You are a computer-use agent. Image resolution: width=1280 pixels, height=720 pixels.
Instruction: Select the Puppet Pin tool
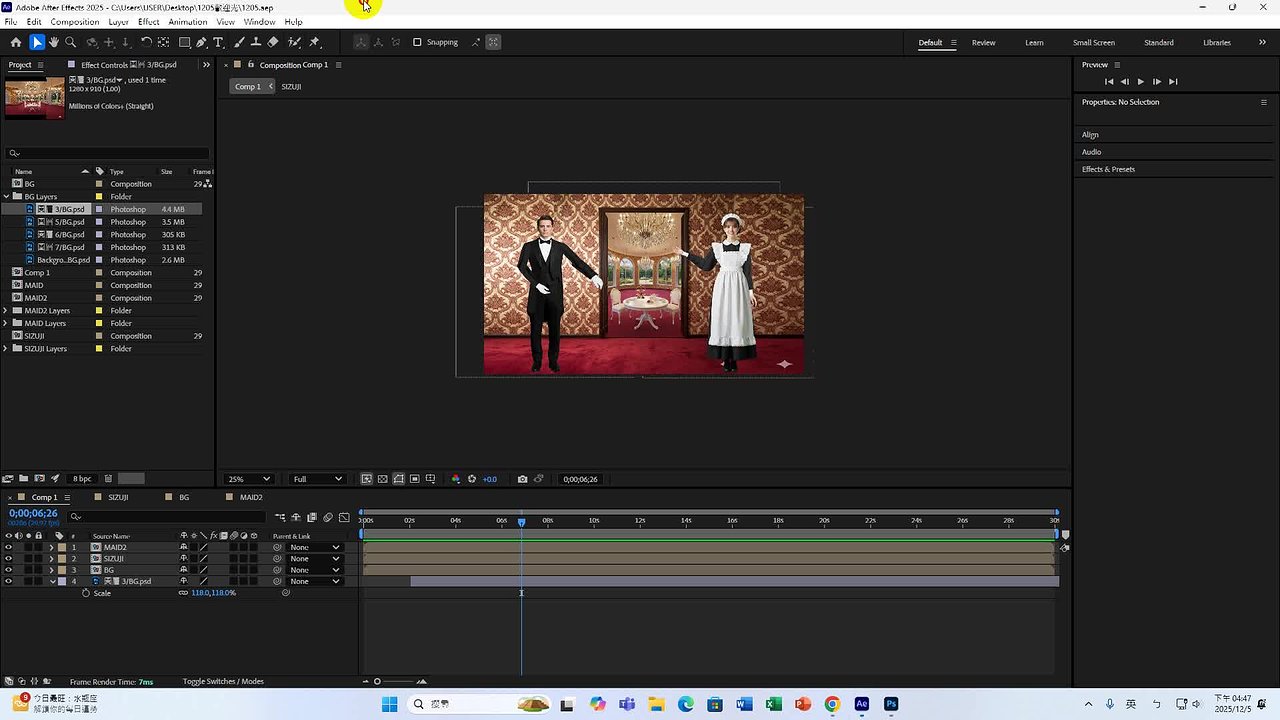point(315,42)
